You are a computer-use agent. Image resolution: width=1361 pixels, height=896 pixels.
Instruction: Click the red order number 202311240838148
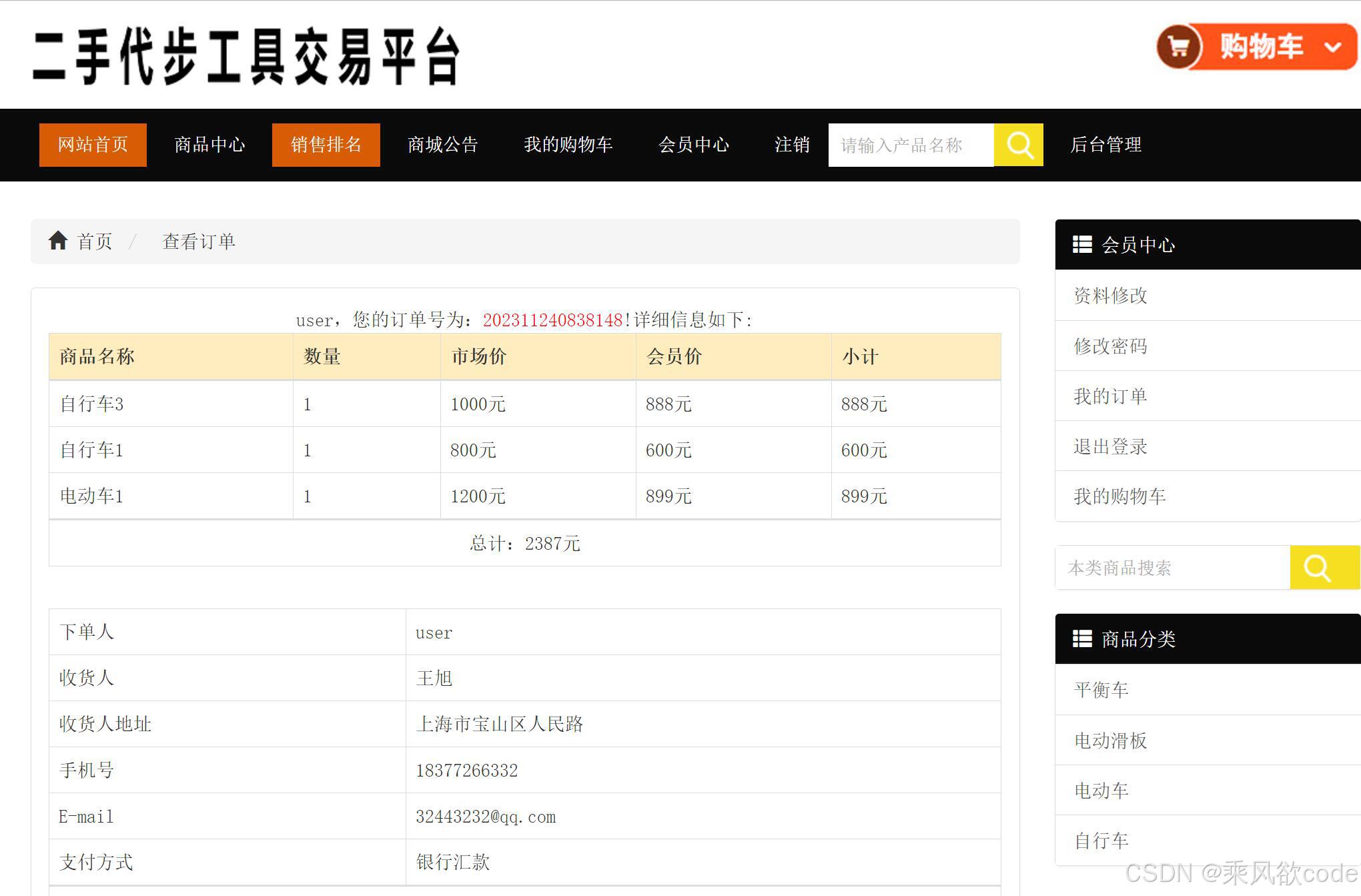(552, 320)
